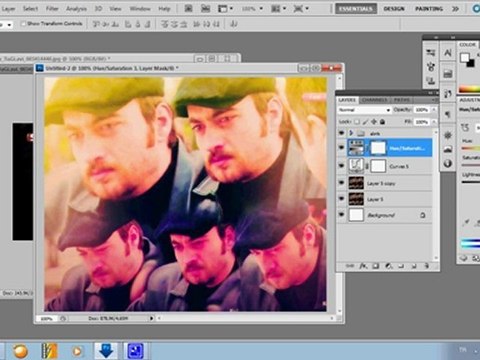Click the Auto-Align Layers icon in options bar

click(234, 24)
